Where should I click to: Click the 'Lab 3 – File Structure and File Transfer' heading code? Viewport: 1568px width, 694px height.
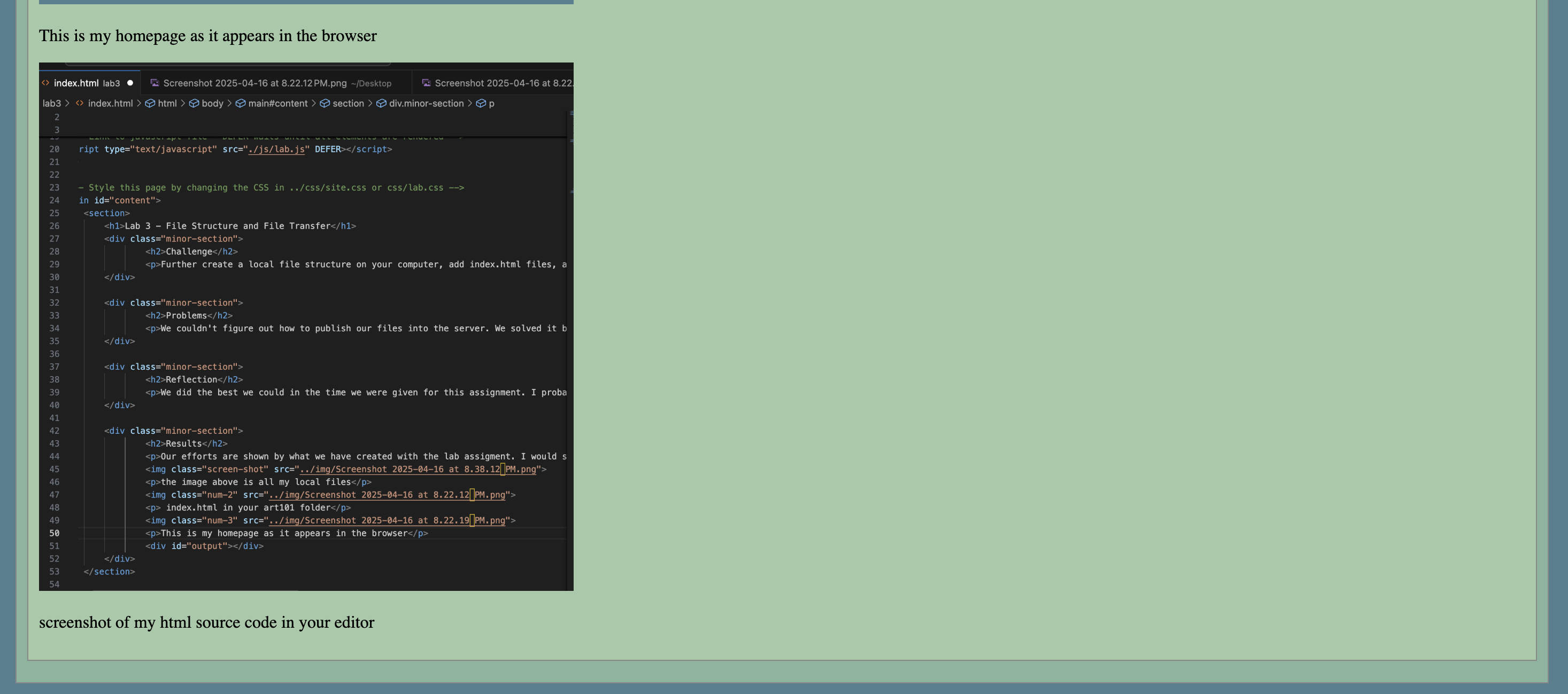click(x=229, y=225)
